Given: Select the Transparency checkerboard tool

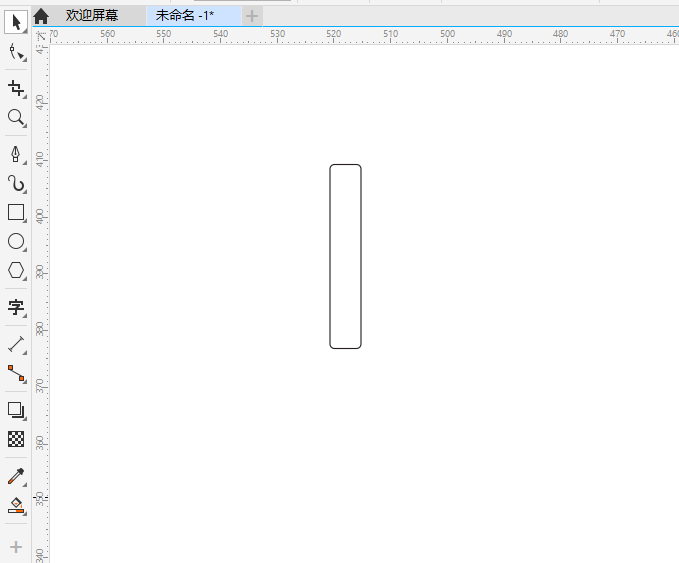Looking at the screenshot, I should tap(16, 439).
